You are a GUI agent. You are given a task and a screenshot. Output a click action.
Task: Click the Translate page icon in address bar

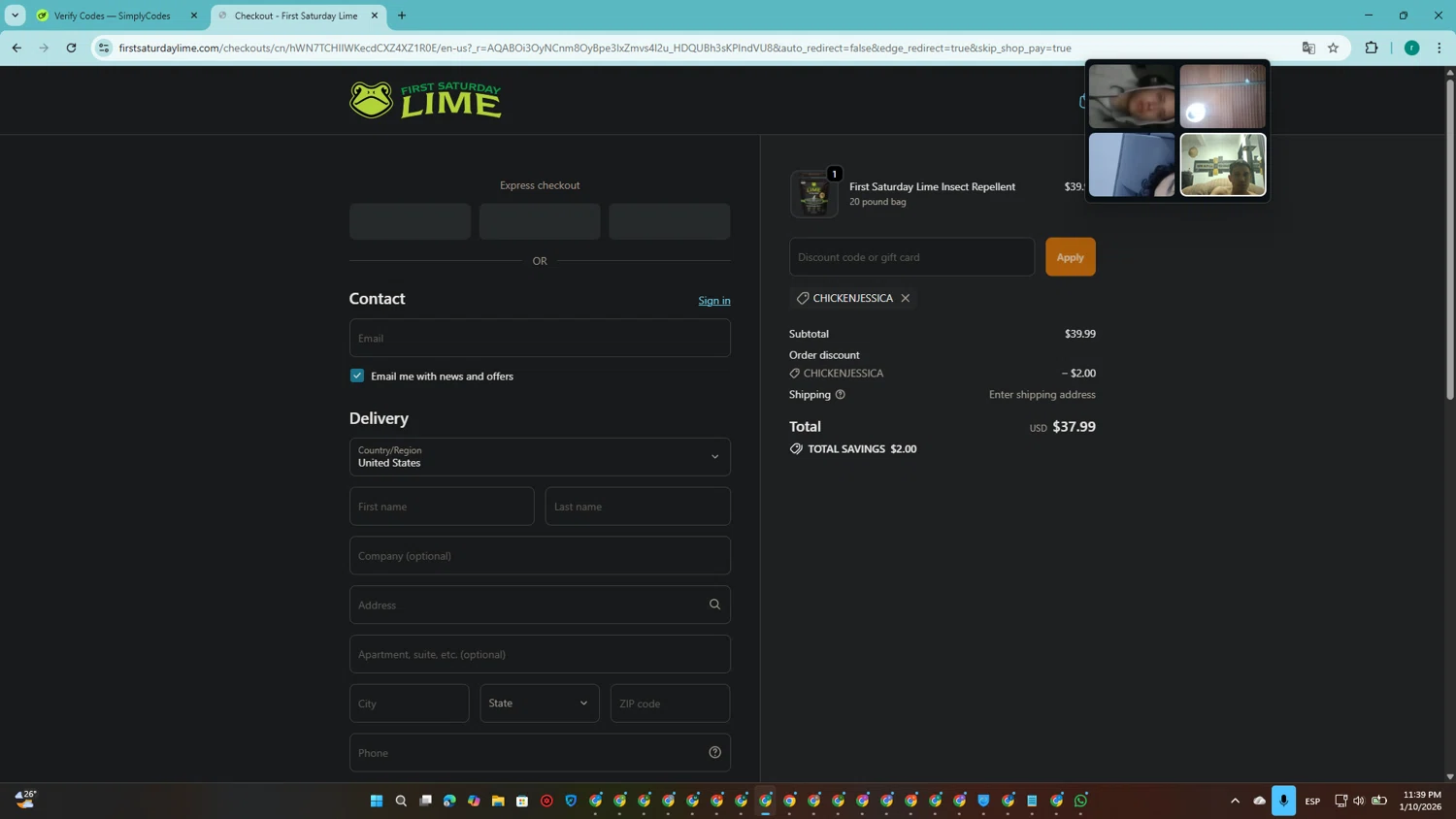[1308, 48]
